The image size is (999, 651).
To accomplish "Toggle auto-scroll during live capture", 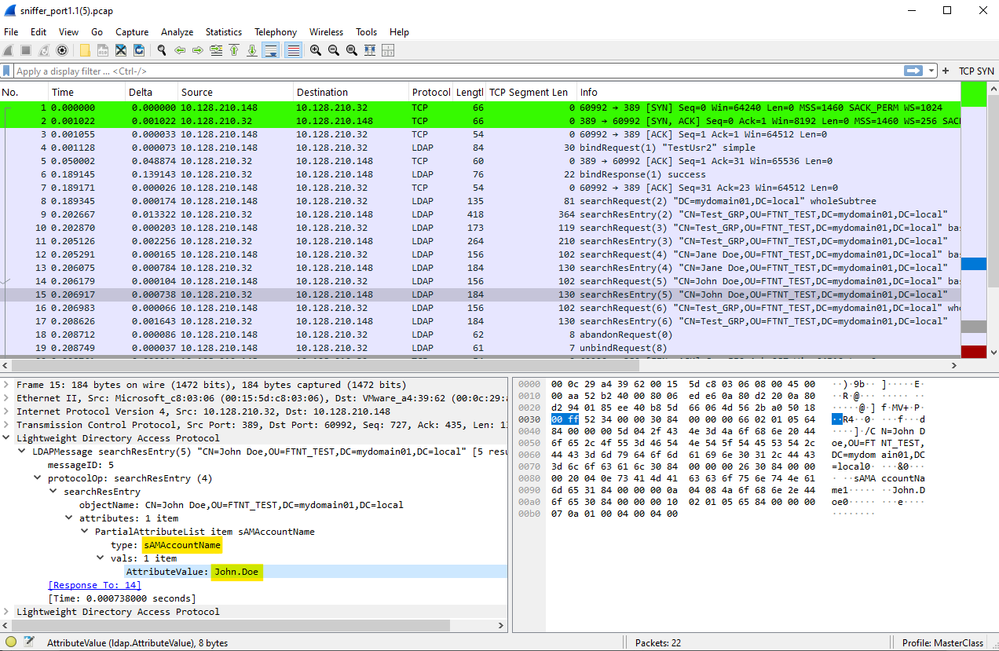I will [x=272, y=50].
